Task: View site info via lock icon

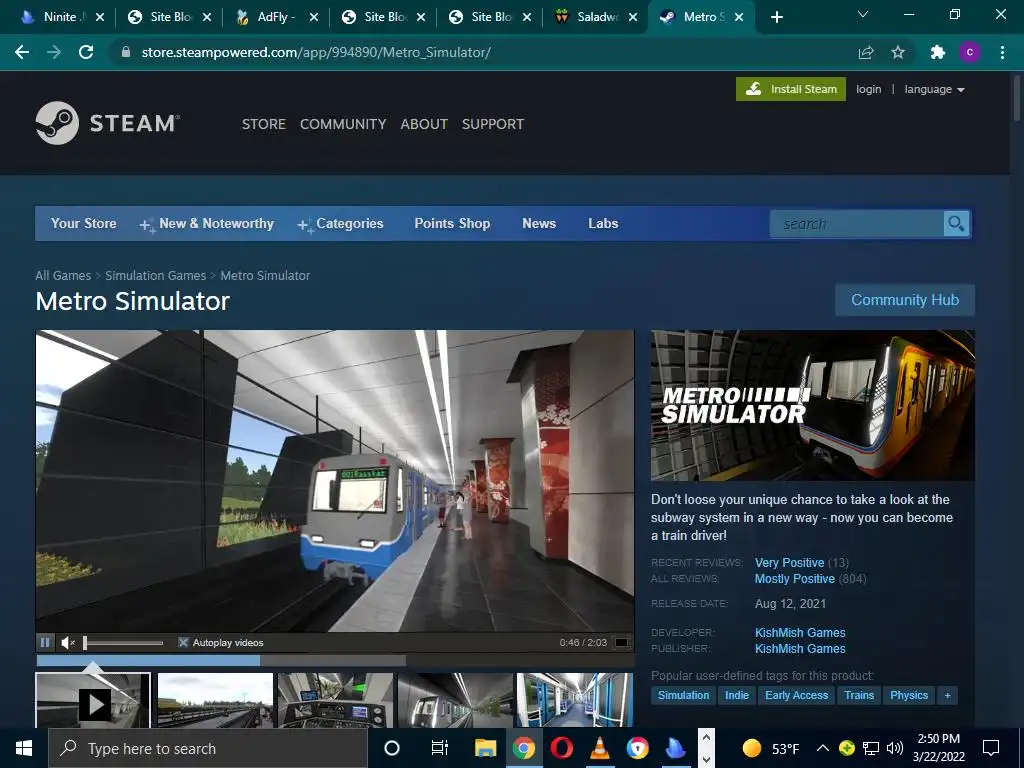Action: [x=126, y=52]
